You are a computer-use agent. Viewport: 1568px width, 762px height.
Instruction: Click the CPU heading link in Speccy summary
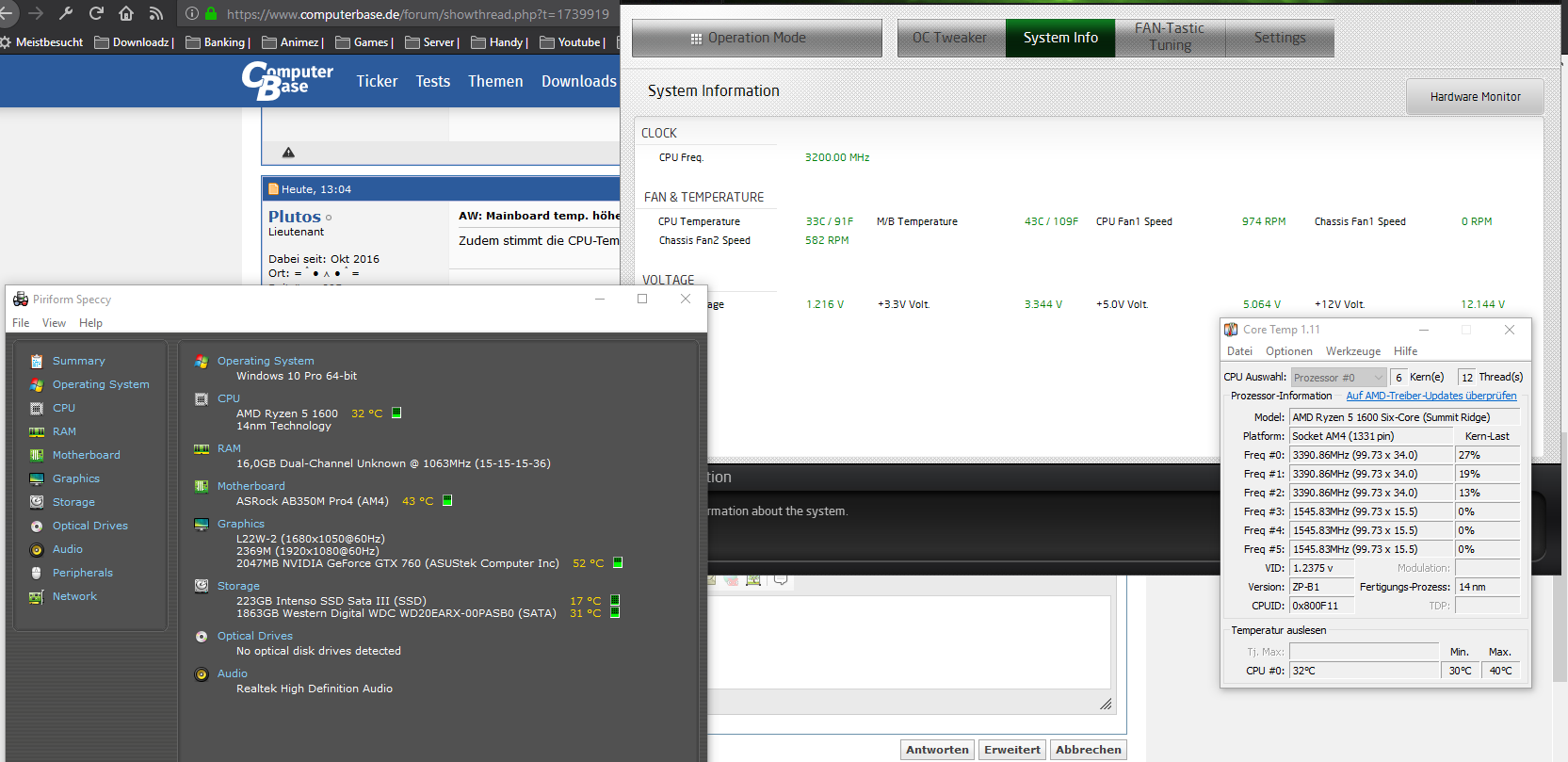[x=229, y=398]
